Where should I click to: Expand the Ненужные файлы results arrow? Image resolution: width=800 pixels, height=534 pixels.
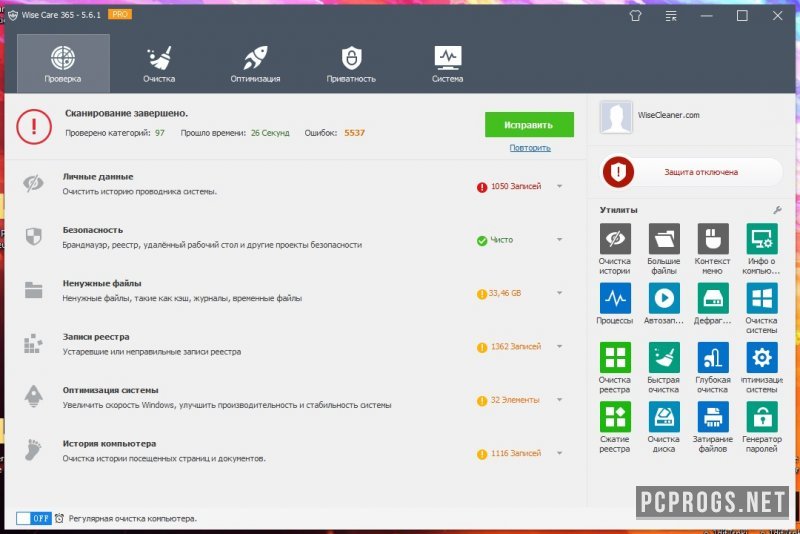[560, 293]
